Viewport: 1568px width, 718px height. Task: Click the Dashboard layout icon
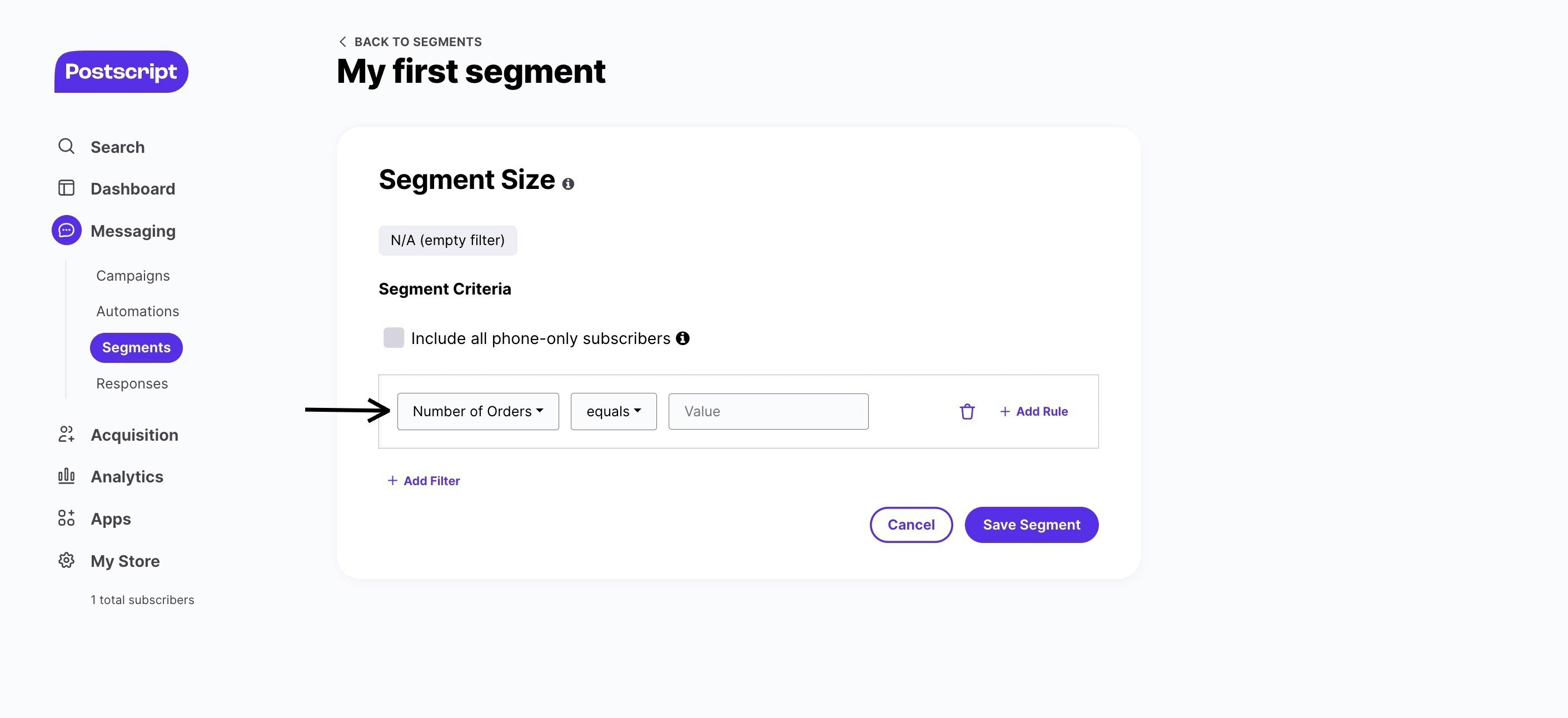click(66, 188)
